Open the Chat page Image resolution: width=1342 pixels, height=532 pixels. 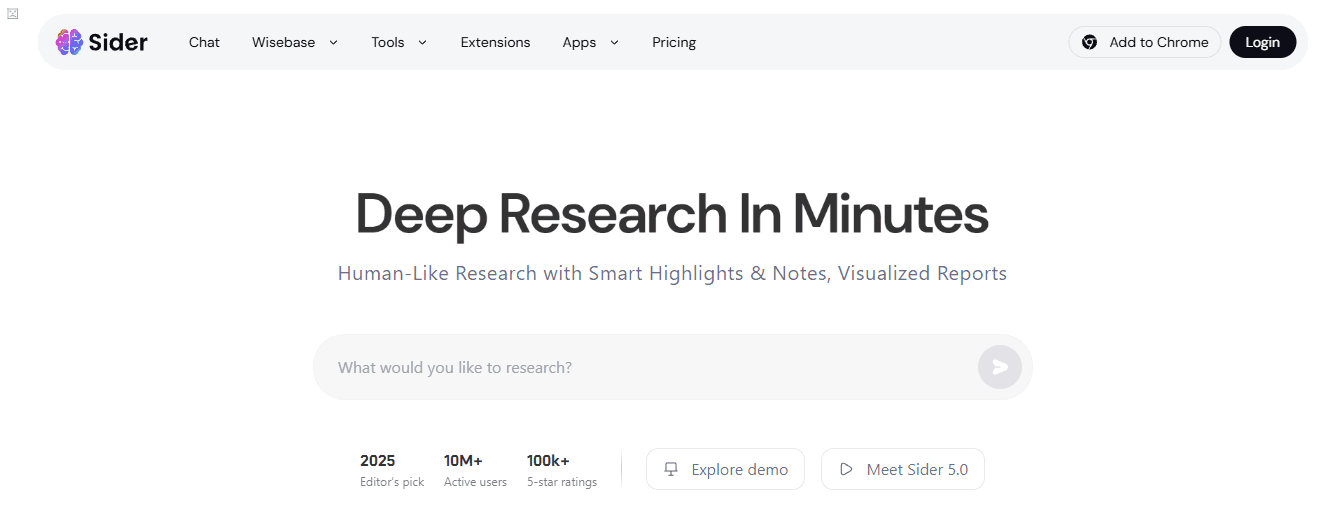coord(204,42)
